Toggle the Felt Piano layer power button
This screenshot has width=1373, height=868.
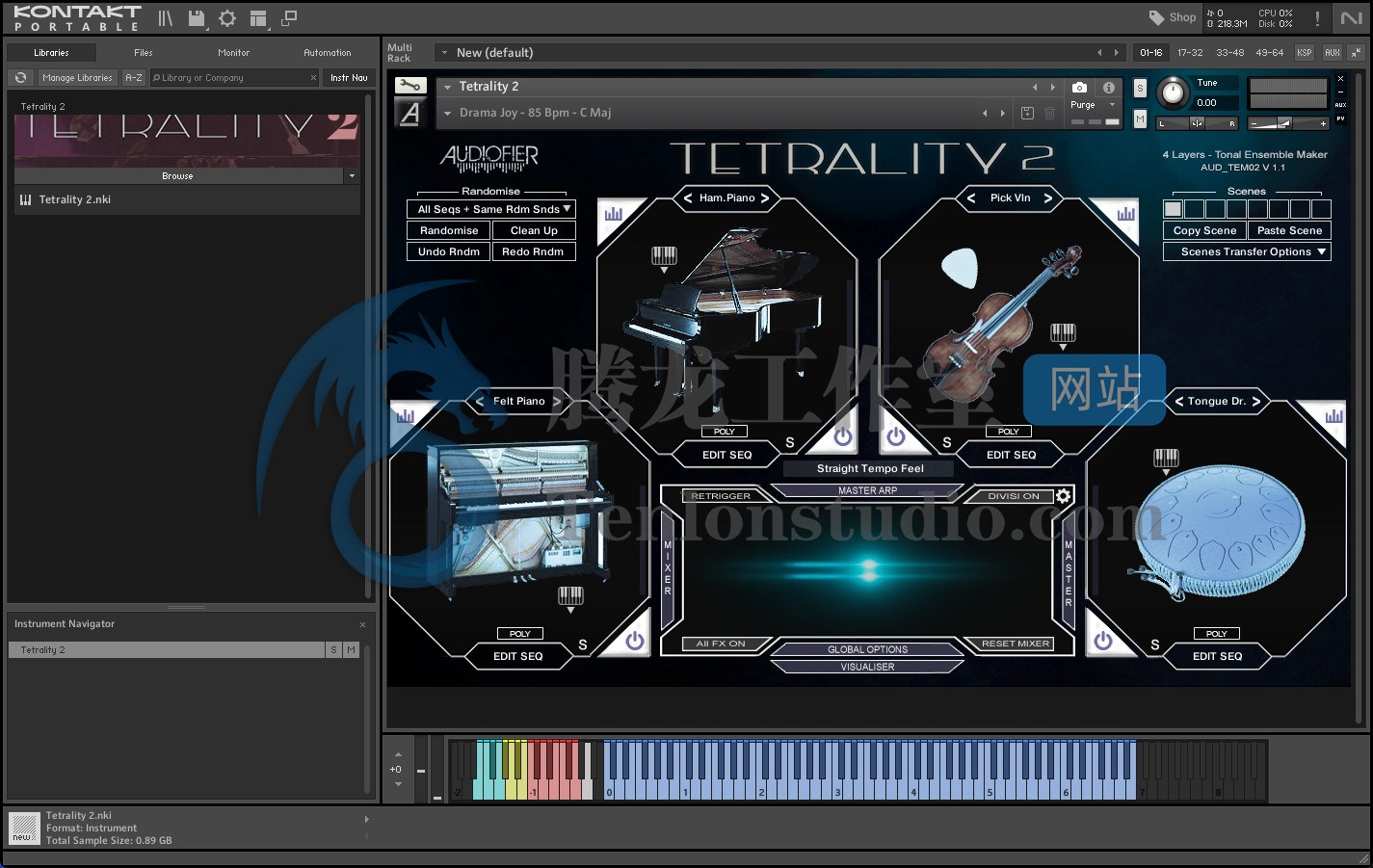coord(634,641)
